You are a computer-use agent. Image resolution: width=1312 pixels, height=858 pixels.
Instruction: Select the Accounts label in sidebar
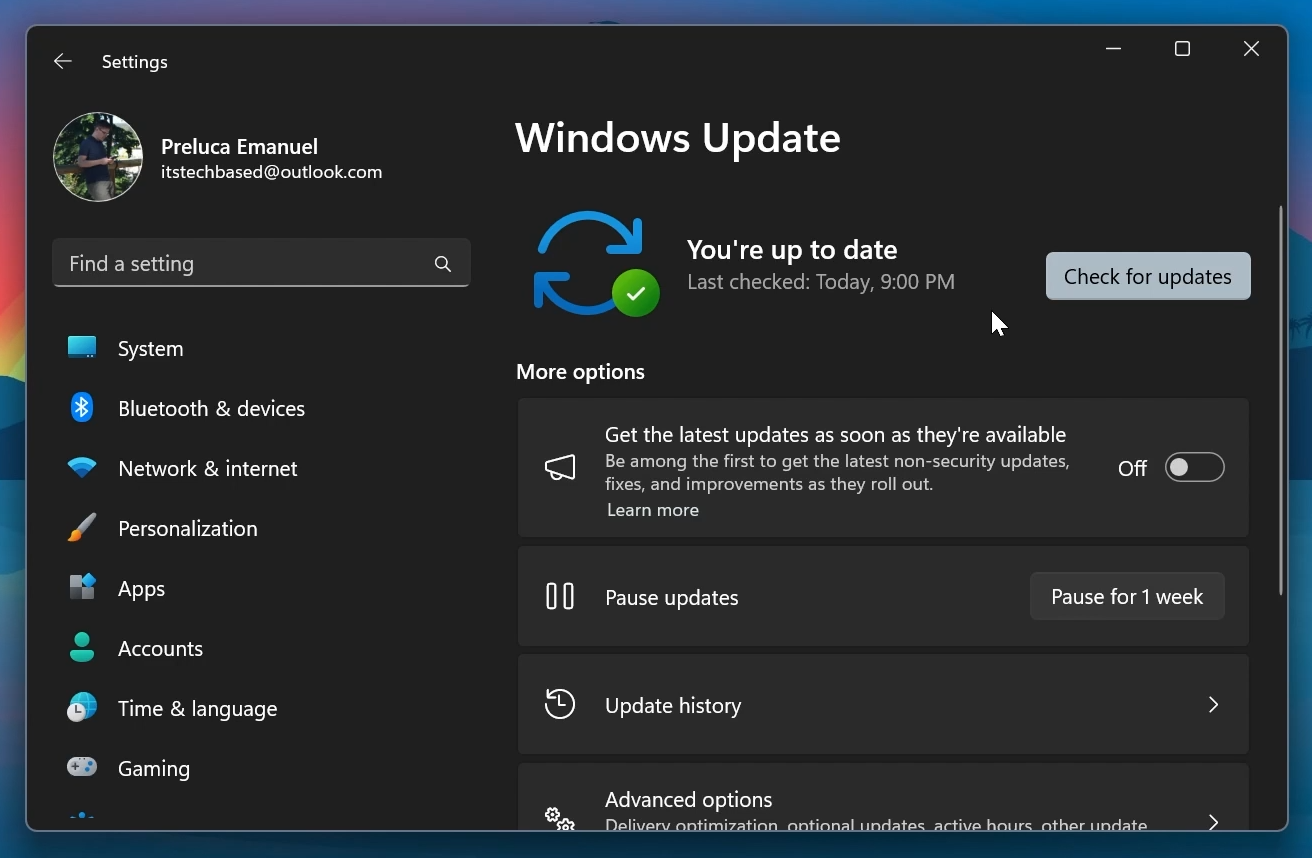[x=160, y=648]
